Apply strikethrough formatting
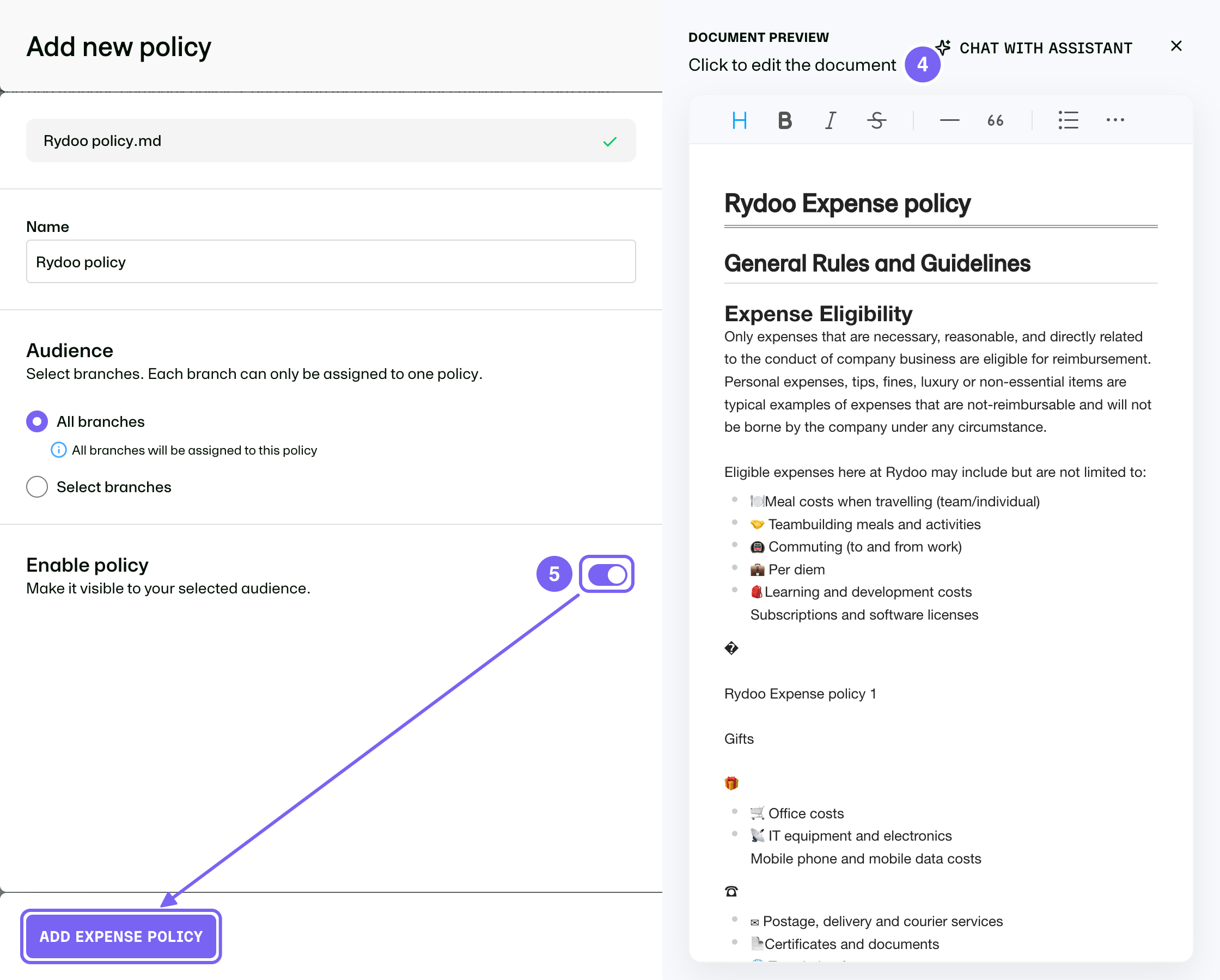The image size is (1220, 980). [876, 120]
